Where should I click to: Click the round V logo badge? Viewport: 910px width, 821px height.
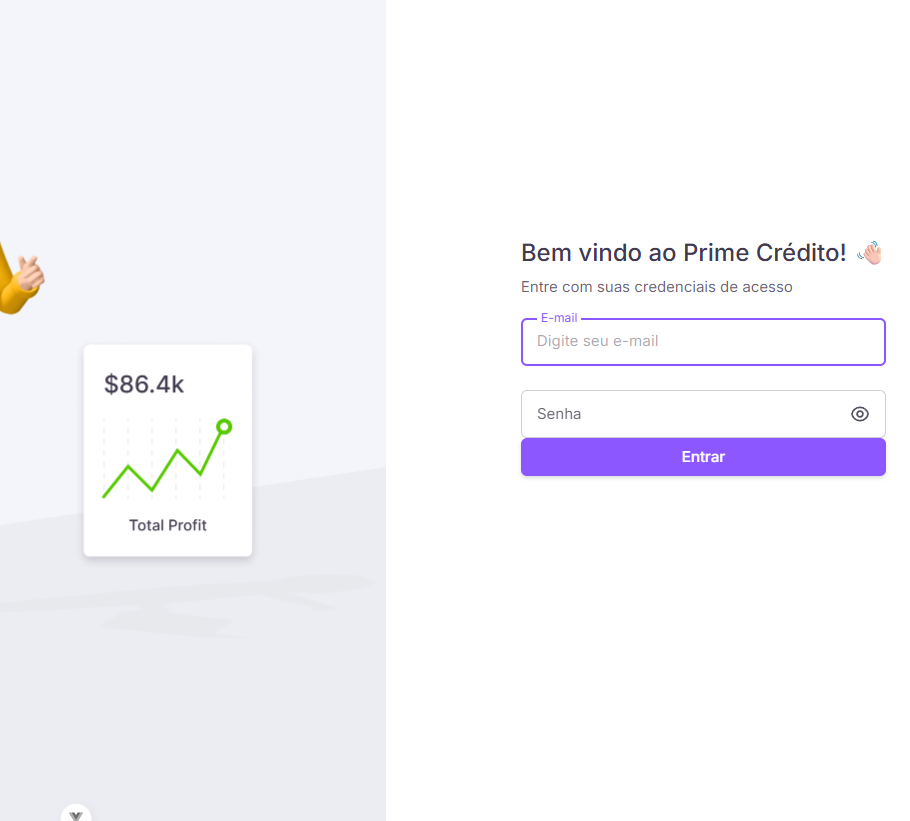(76, 812)
